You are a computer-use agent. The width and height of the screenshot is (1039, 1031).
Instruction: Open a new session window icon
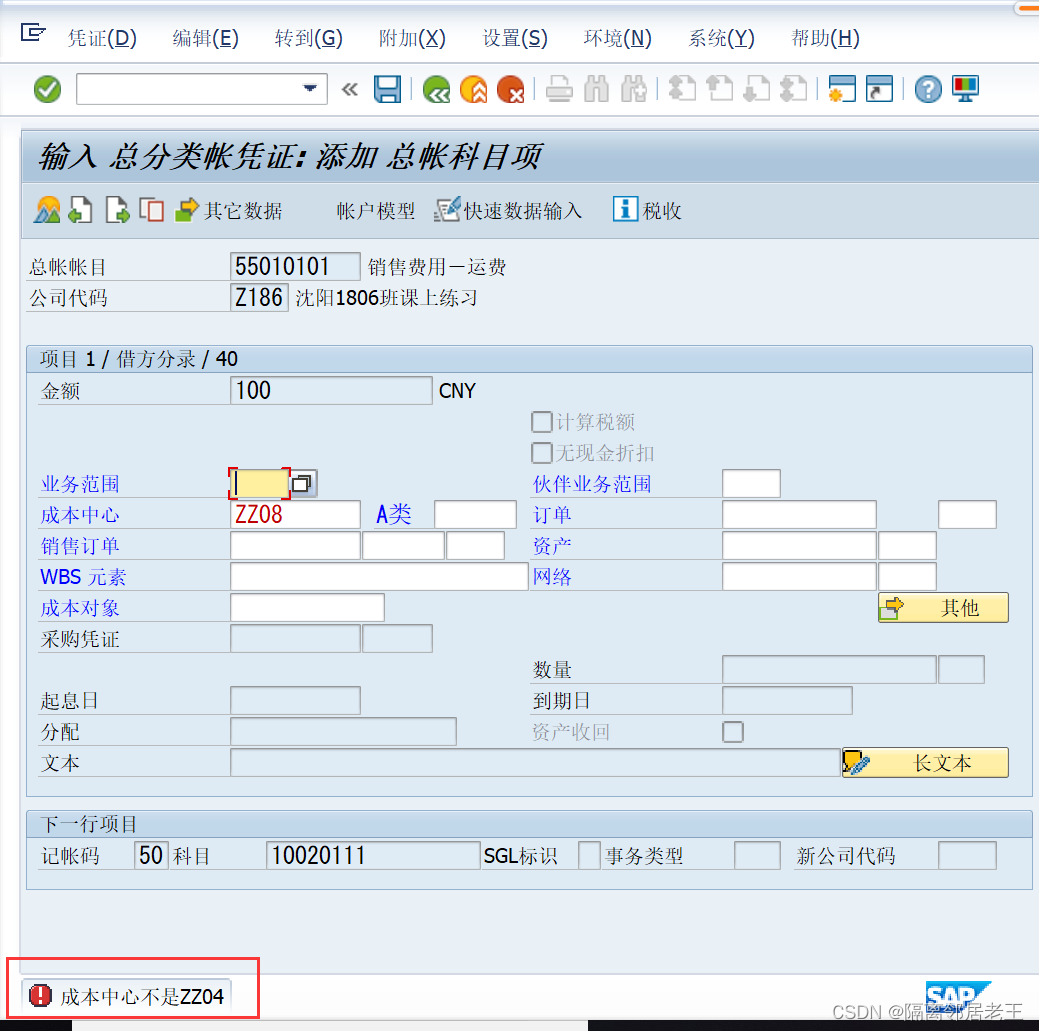pyautogui.click(x=841, y=89)
